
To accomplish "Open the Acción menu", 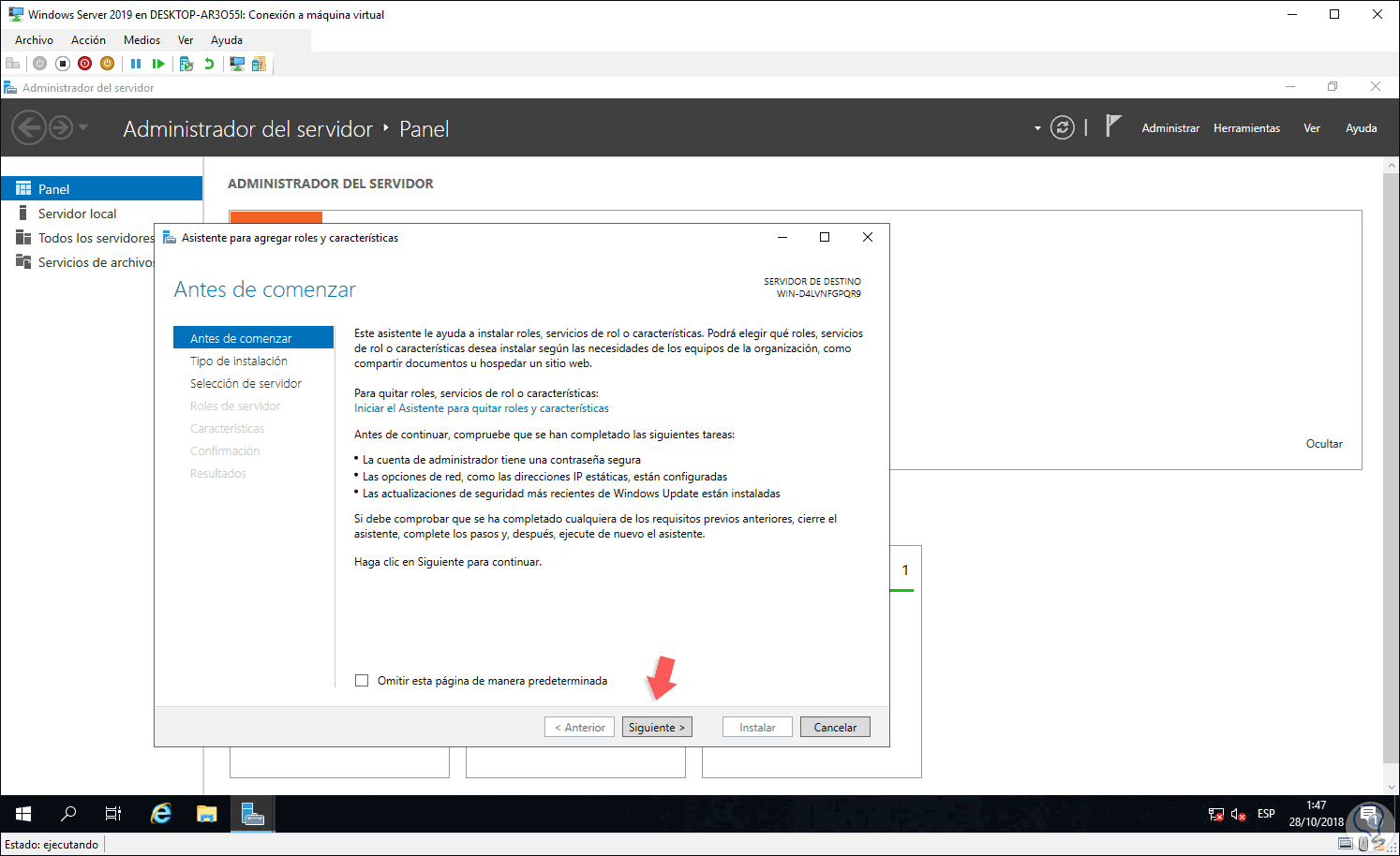I will pyautogui.click(x=88, y=40).
